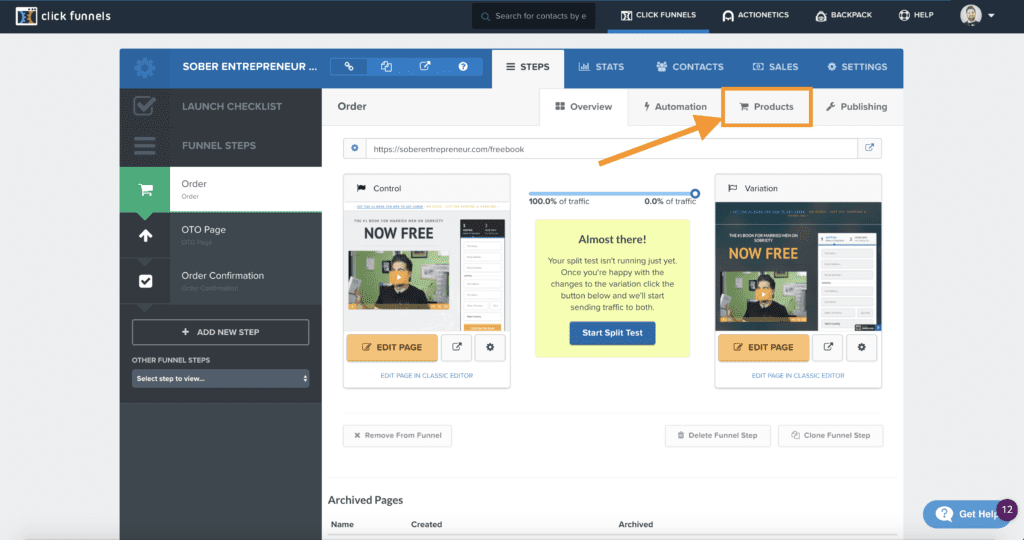The height and width of the screenshot is (540, 1024).
Task: Open user avatar account menu
Action: coord(977,15)
